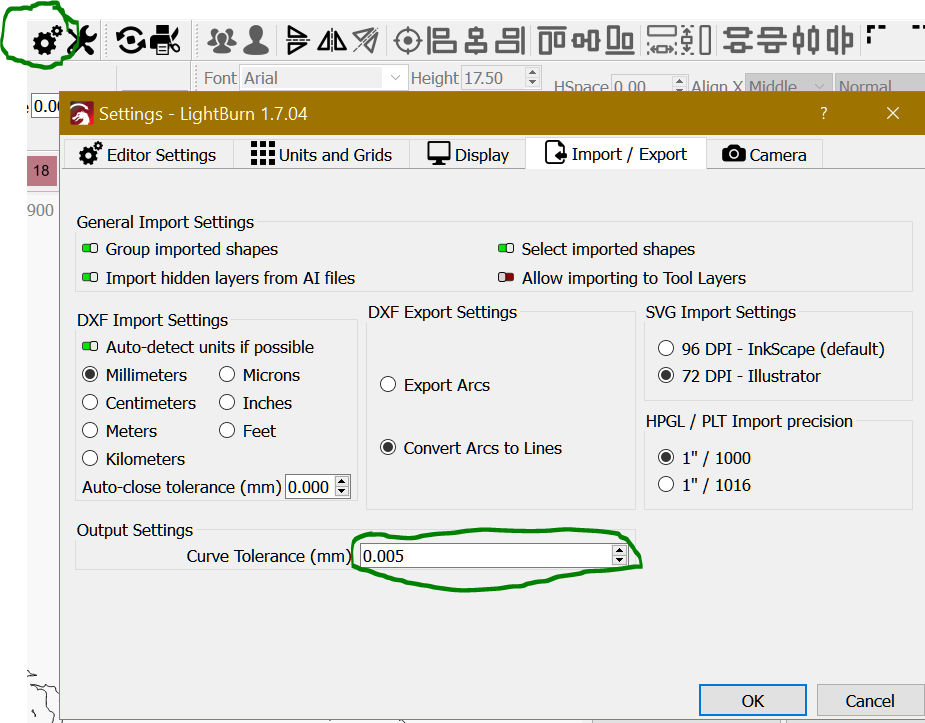
Task: Distribute objects horizontally with equal spacing
Action: (x=839, y=41)
